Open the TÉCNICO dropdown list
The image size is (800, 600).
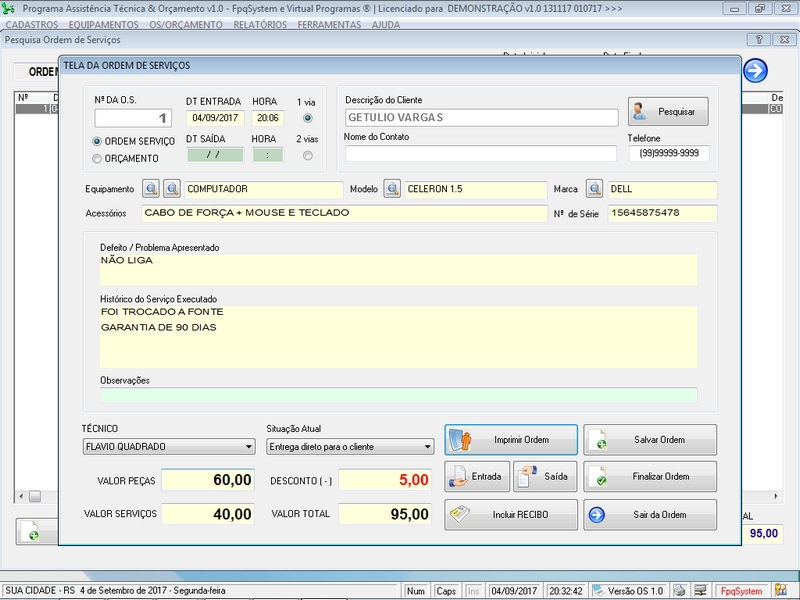tap(248, 446)
